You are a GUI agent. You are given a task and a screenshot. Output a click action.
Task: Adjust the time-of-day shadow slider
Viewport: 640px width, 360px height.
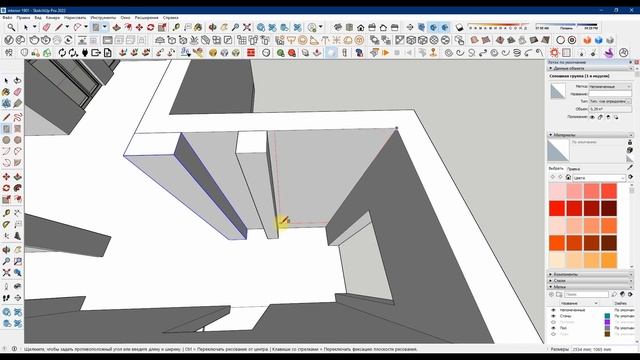tap(567, 25)
